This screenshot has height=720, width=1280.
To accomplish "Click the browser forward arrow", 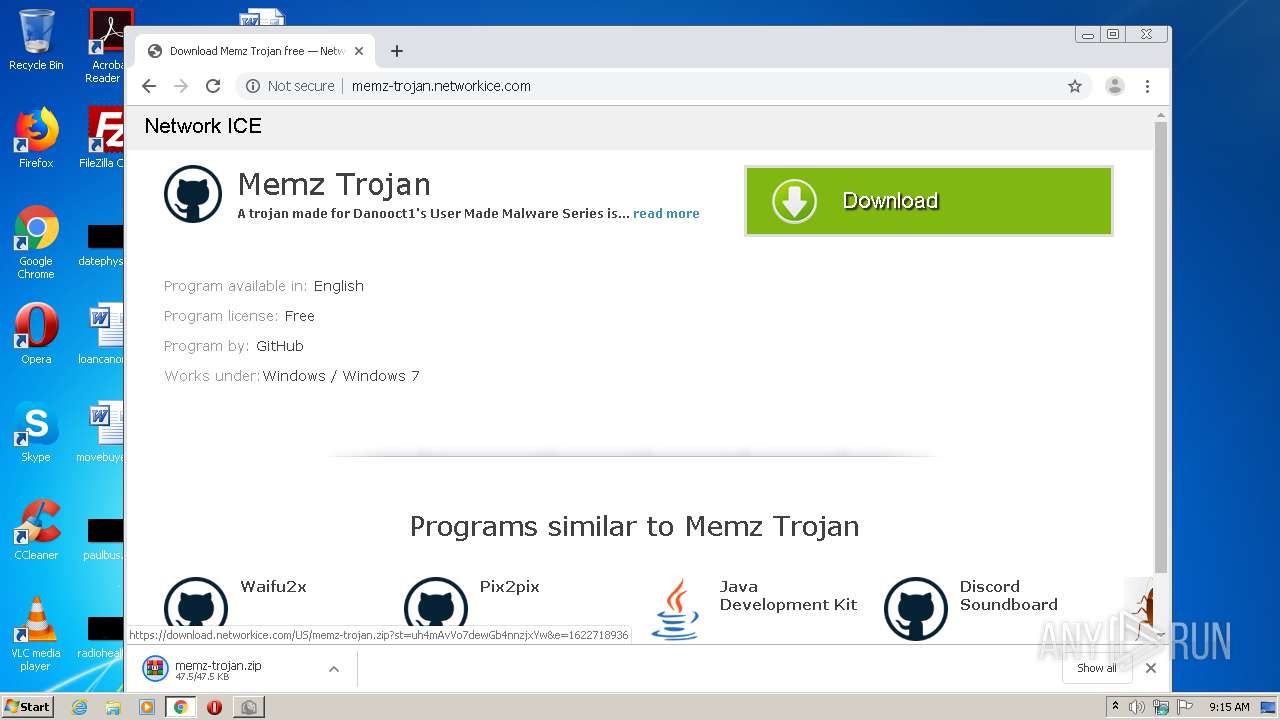I will 181,86.
